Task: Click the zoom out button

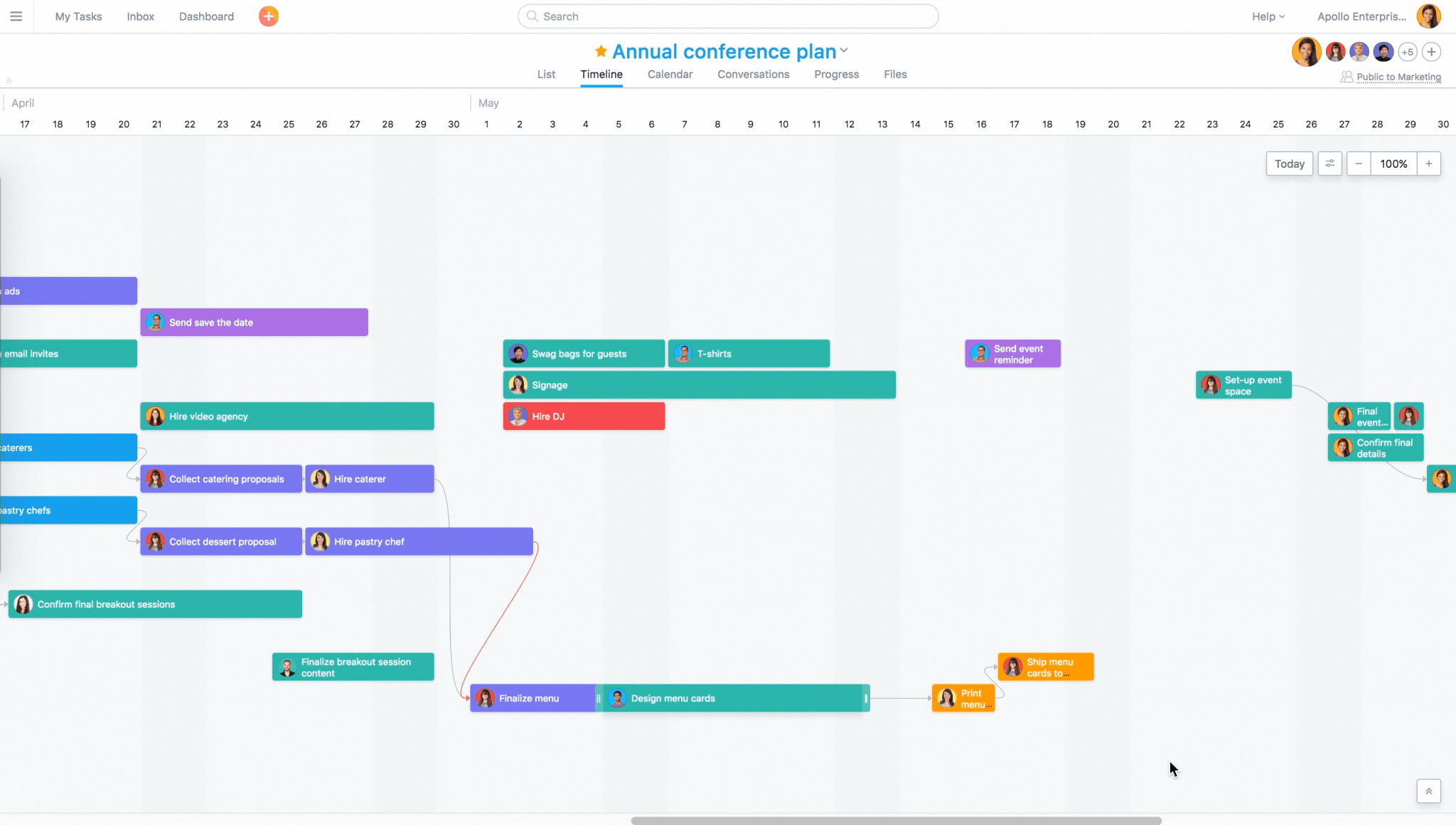Action: pyautogui.click(x=1358, y=163)
